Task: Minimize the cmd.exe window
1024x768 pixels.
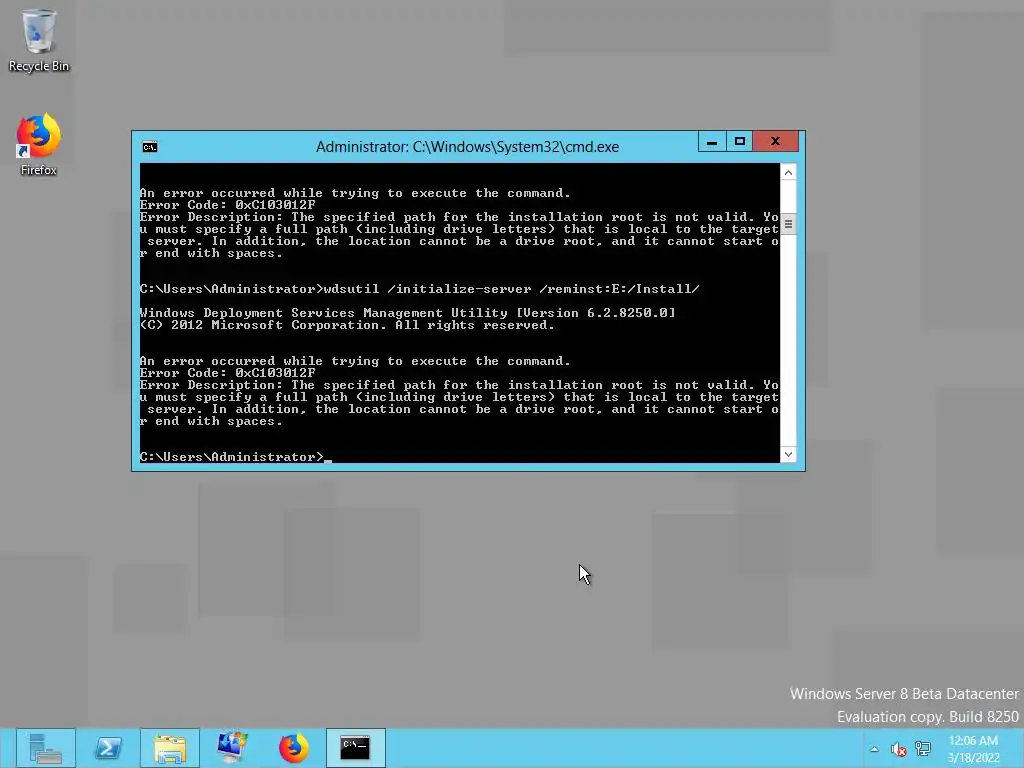Action: pos(712,142)
